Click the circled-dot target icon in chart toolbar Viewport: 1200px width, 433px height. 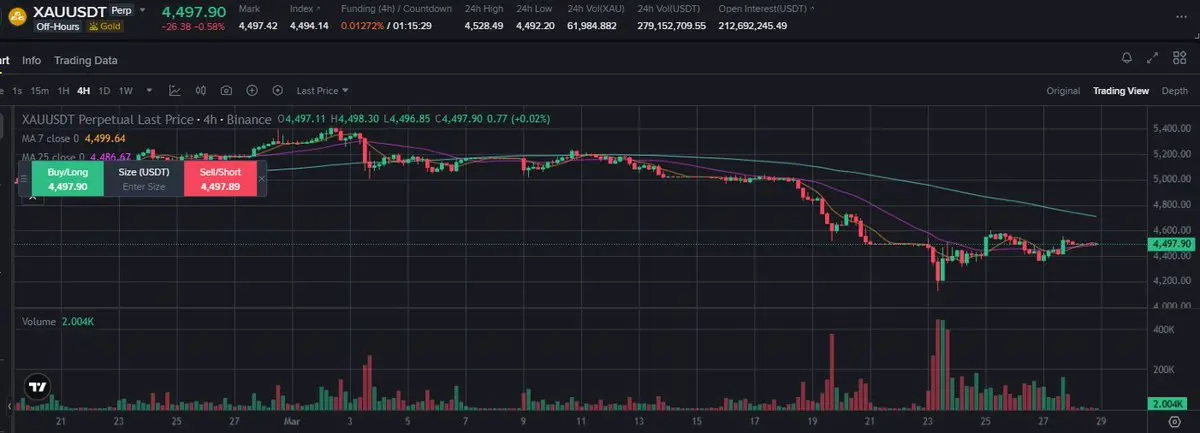click(x=277, y=90)
